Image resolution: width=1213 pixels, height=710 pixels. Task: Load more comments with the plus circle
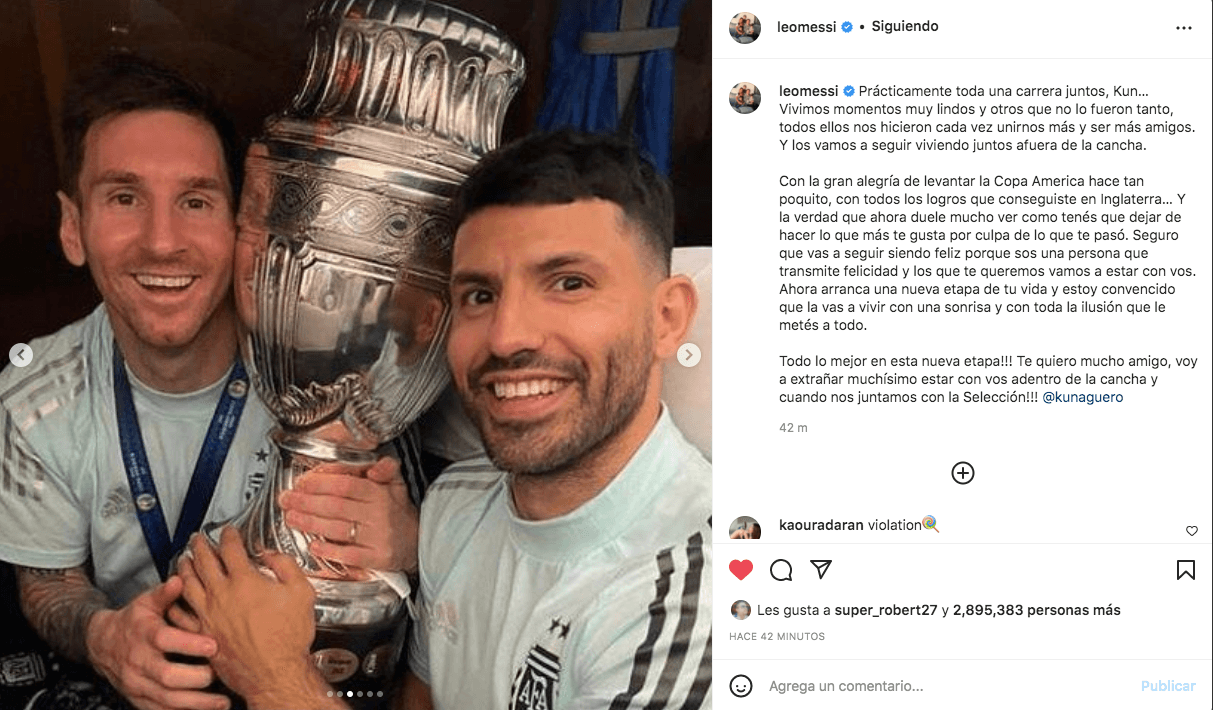[963, 473]
